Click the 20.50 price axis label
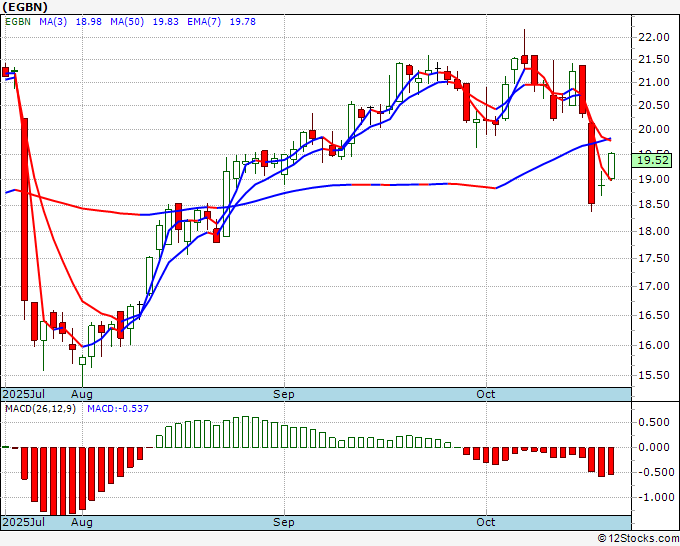The width and height of the screenshot is (680, 546). coord(654,106)
